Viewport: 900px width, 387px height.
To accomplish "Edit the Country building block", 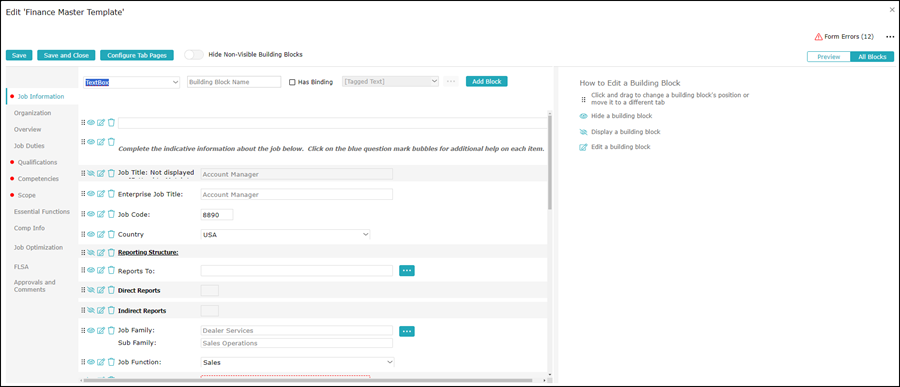I will 101,234.
